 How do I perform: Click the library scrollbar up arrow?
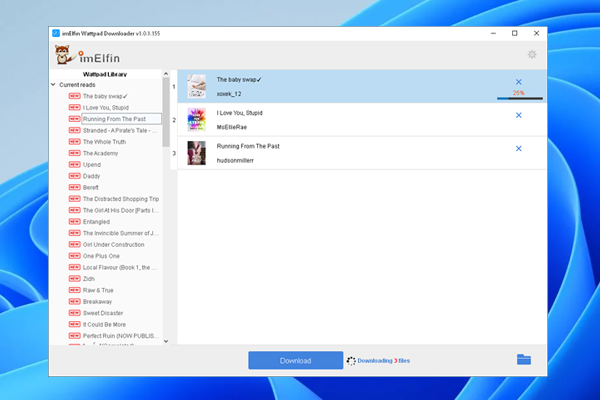166,73
